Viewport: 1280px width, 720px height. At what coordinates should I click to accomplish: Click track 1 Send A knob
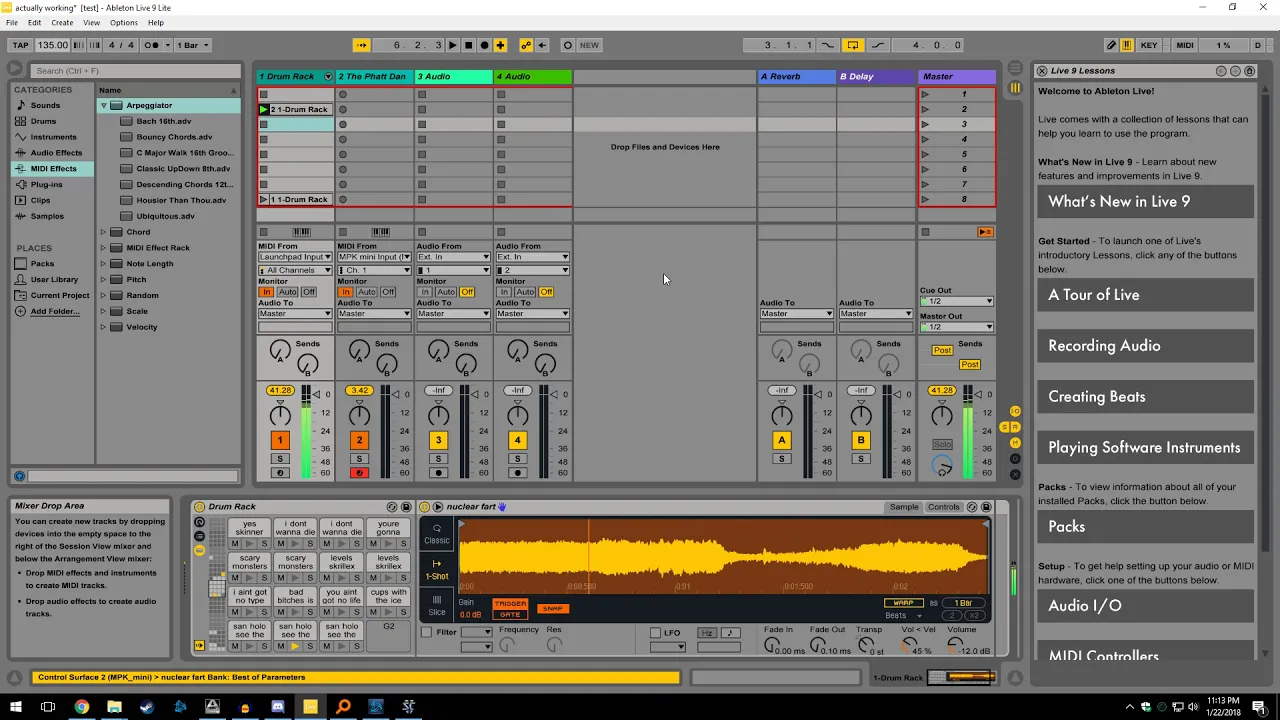280,350
